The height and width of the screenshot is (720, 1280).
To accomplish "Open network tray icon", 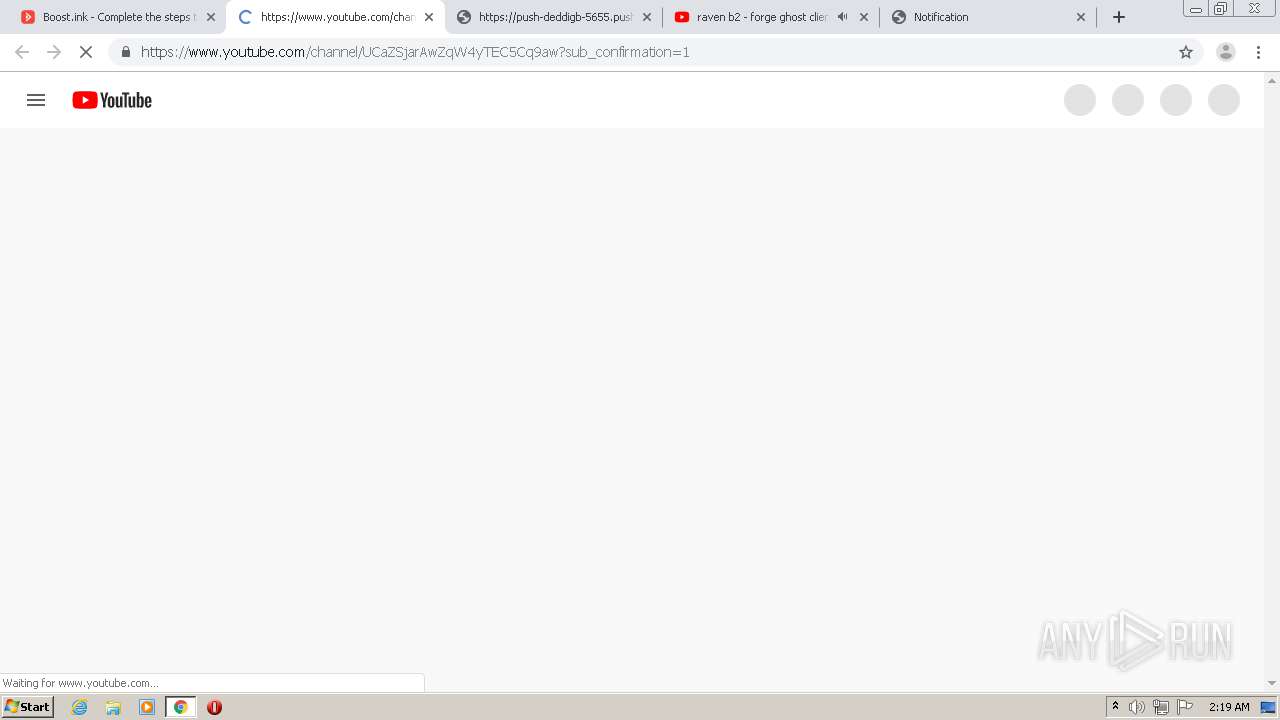I will tap(1161, 707).
